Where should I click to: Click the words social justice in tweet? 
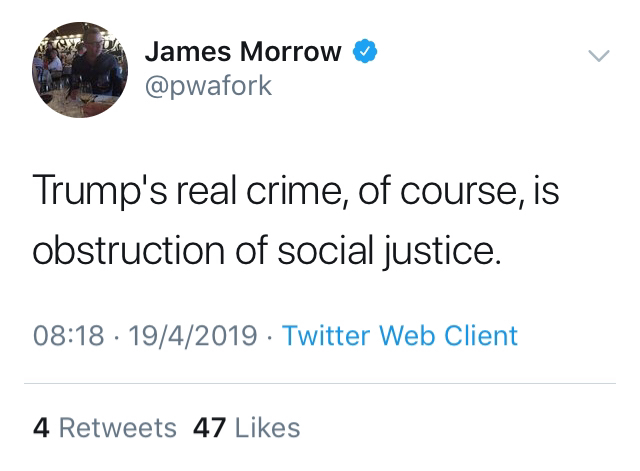coord(389,251)
